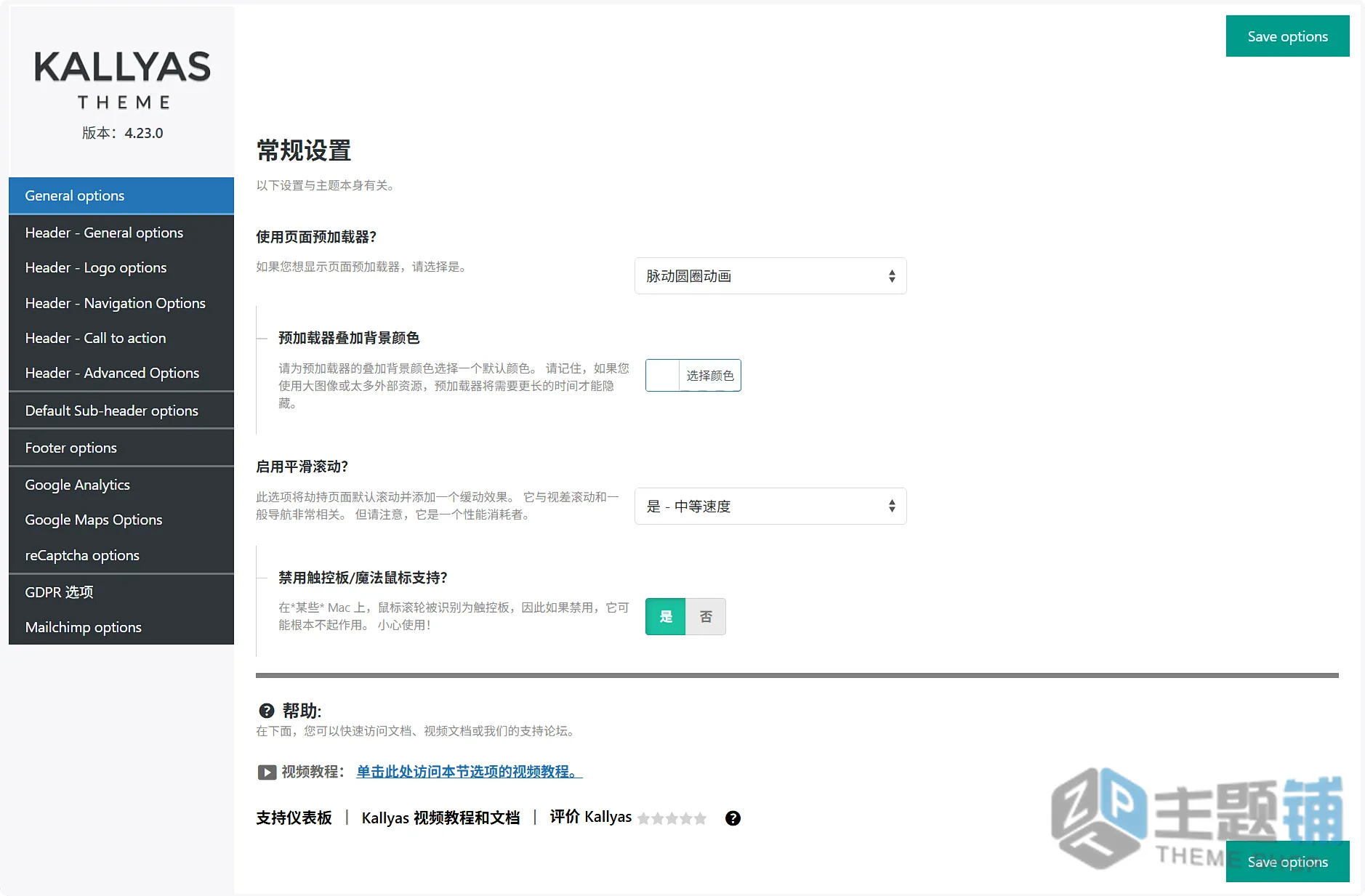
Task: Click the question-mark icon before 帮助 heading
Action: tap(267, 711)
